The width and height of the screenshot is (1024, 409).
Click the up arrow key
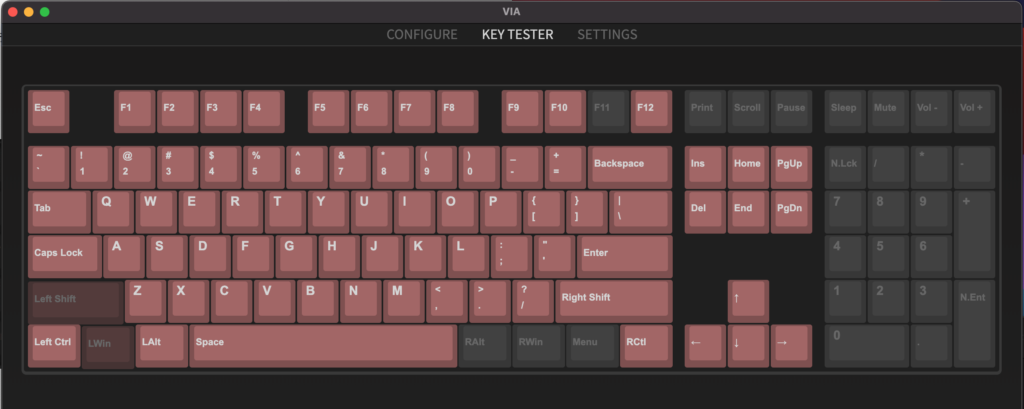pyautogui.click(x=748, y=301)
